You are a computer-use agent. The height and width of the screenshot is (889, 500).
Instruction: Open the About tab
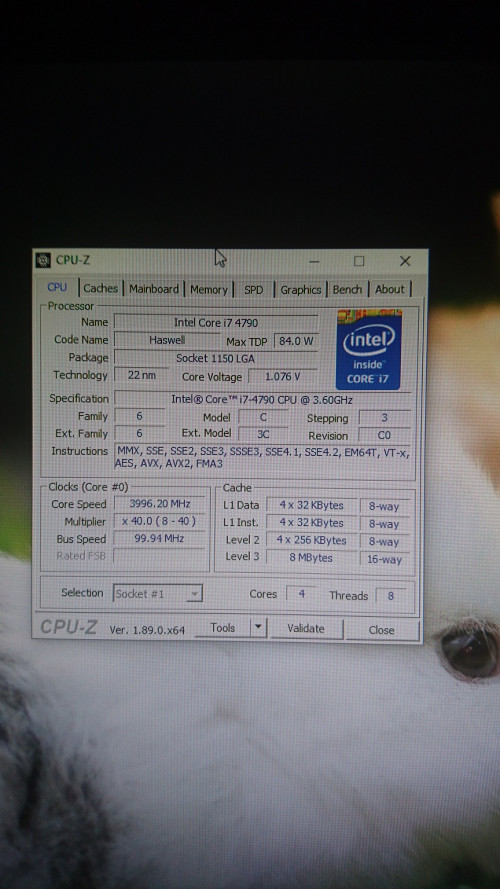390,289
